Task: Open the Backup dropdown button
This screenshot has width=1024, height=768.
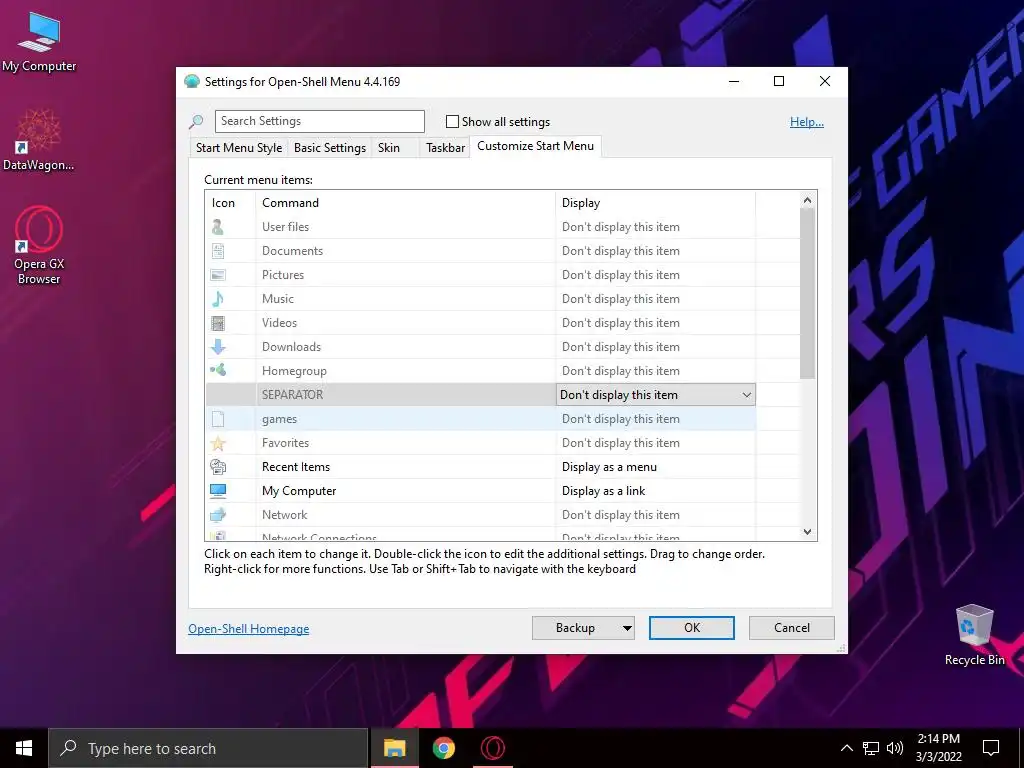Action: tap(583, 628)
